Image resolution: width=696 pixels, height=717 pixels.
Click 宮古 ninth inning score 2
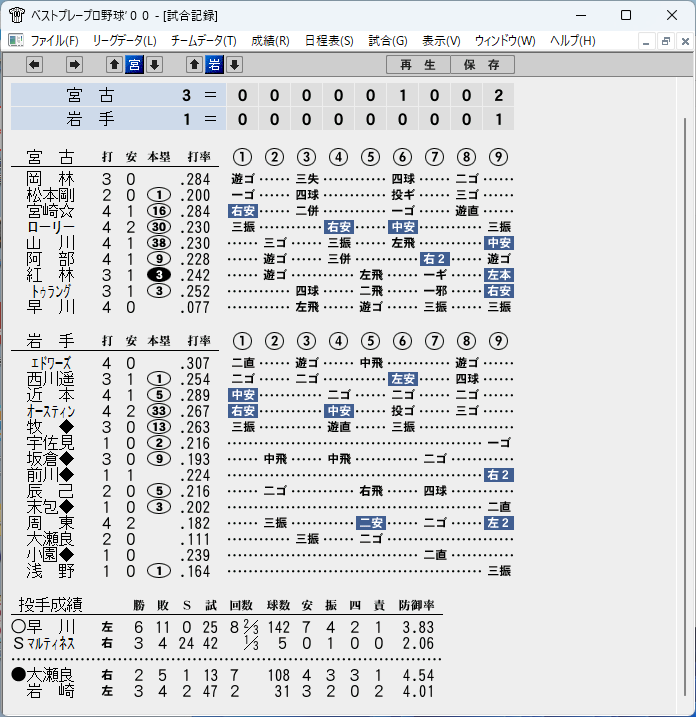click(498, 95)
